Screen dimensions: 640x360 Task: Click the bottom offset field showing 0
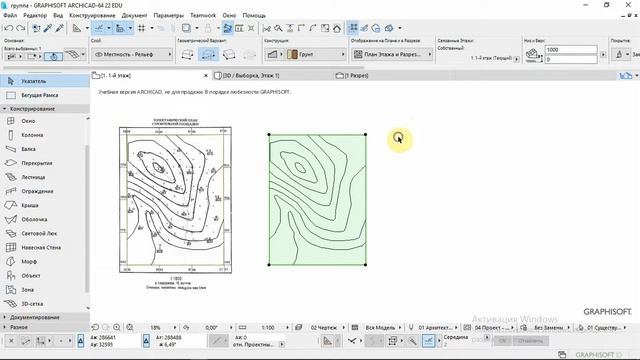(x=571, y=59)
